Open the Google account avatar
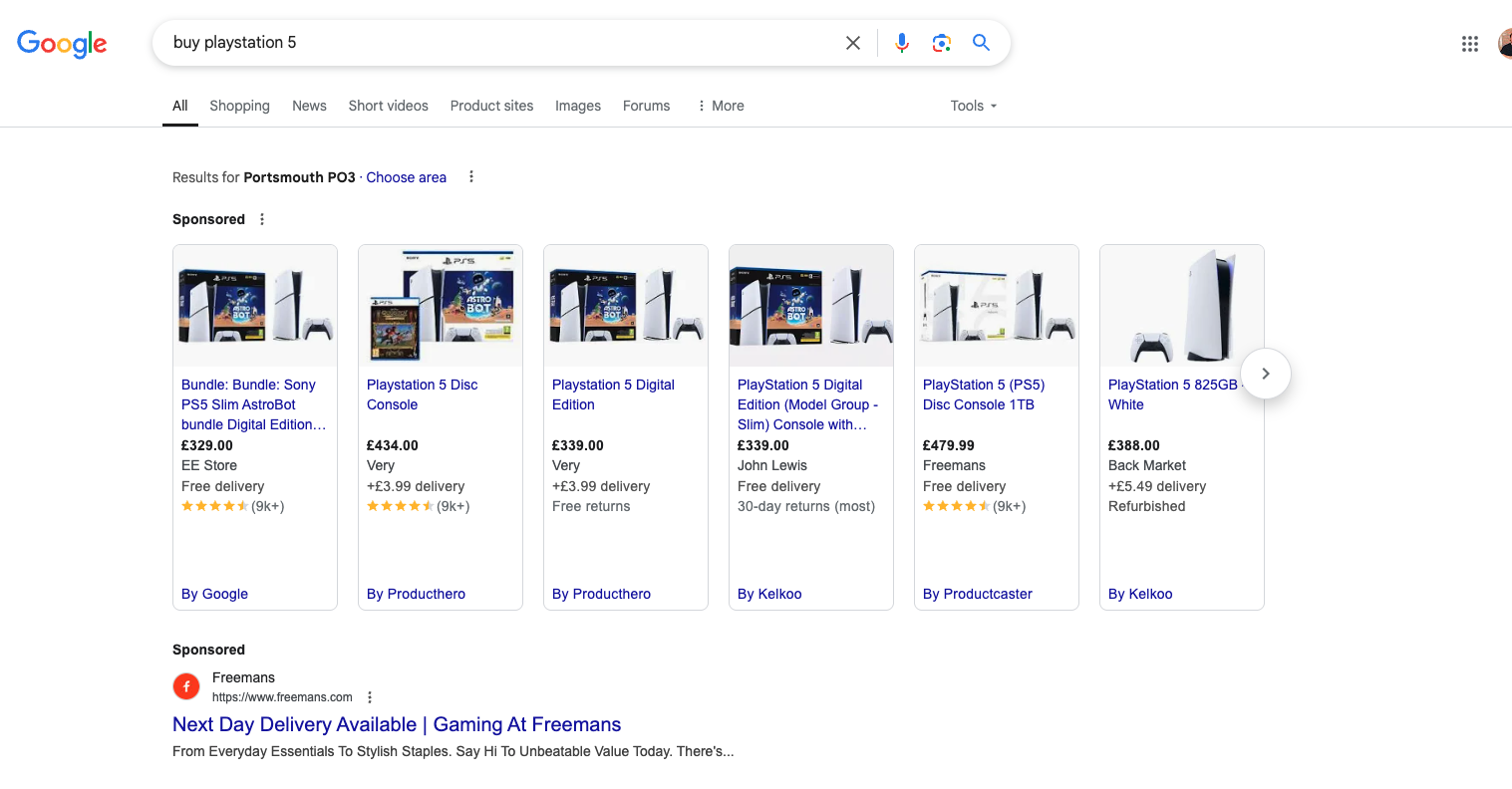Image resolution: width=1512 pixels, height=789 pixels. pos(1505,43)
